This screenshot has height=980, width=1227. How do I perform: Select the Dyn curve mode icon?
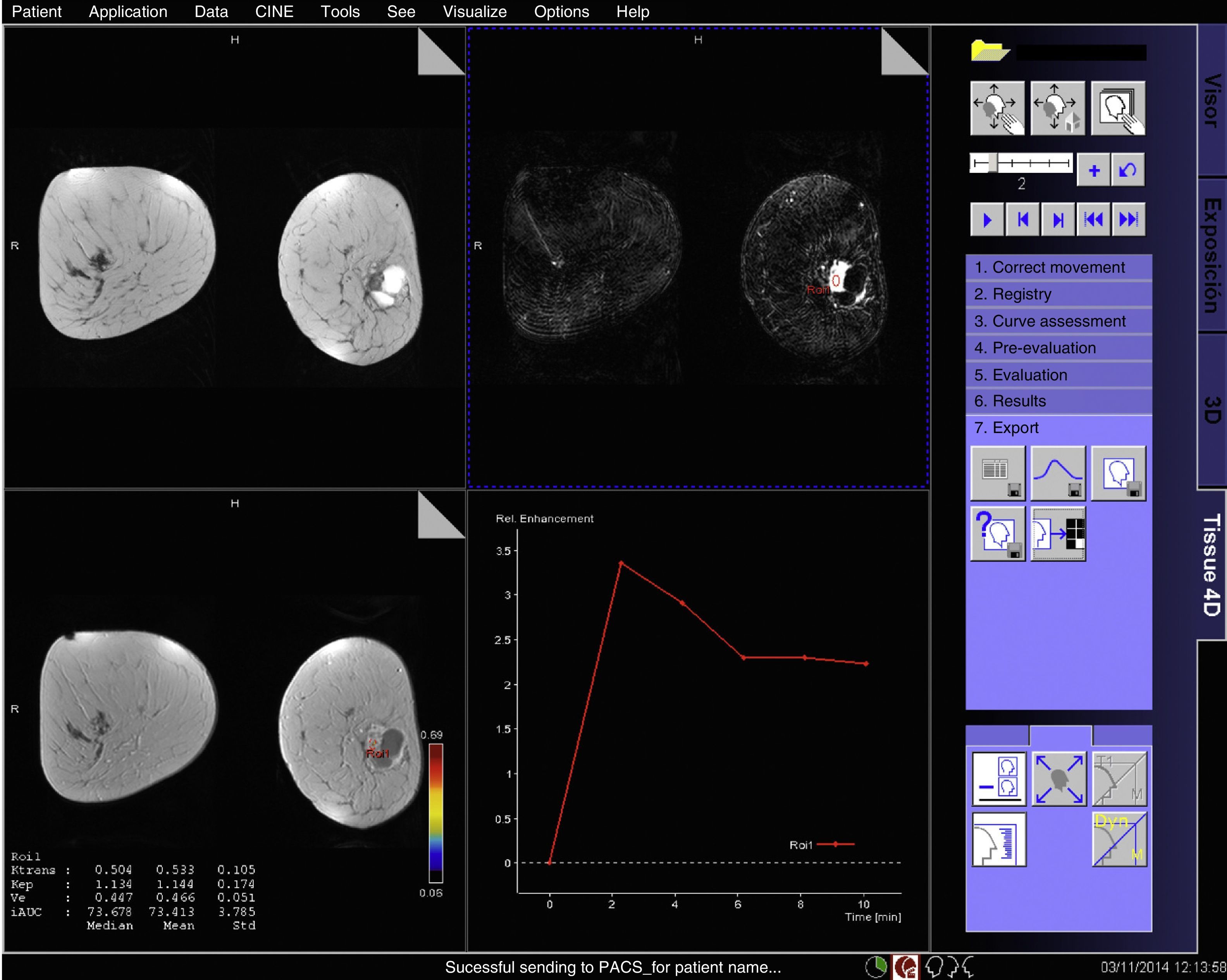[1119, 839]
